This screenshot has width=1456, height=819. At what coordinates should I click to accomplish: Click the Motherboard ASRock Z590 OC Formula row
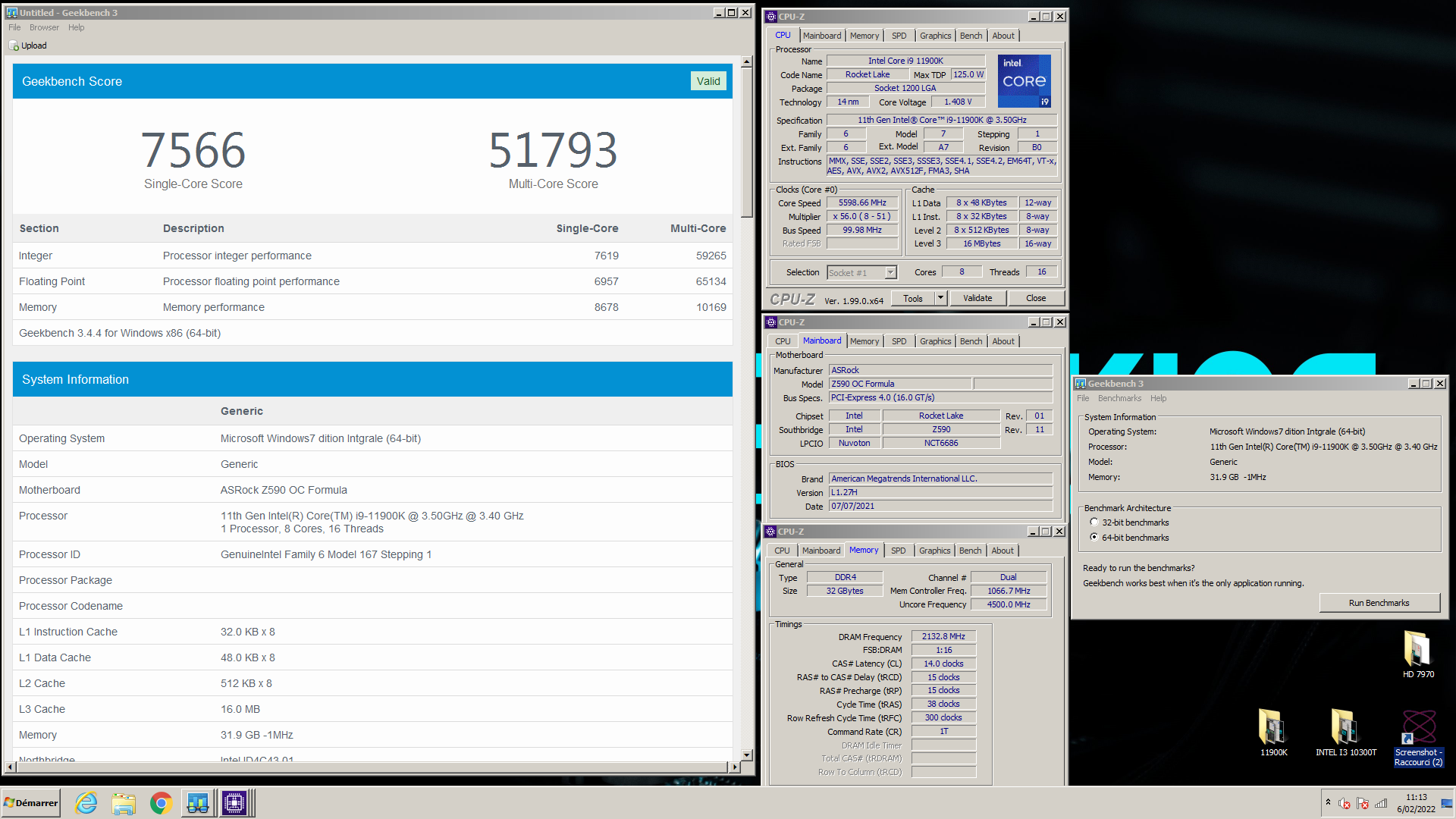(x=372, y=490)
